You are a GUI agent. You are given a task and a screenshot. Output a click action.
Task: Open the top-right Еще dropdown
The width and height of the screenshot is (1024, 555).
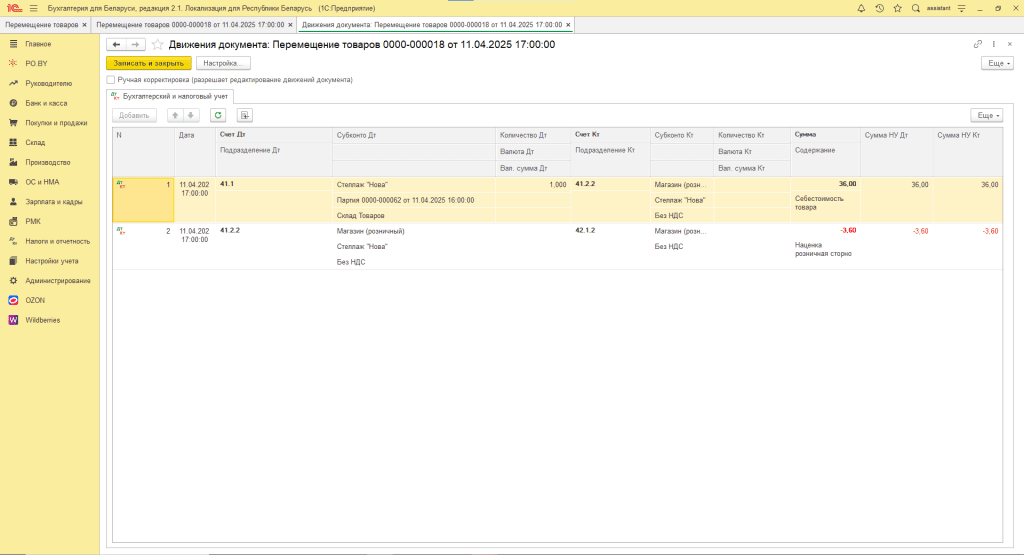997,62
